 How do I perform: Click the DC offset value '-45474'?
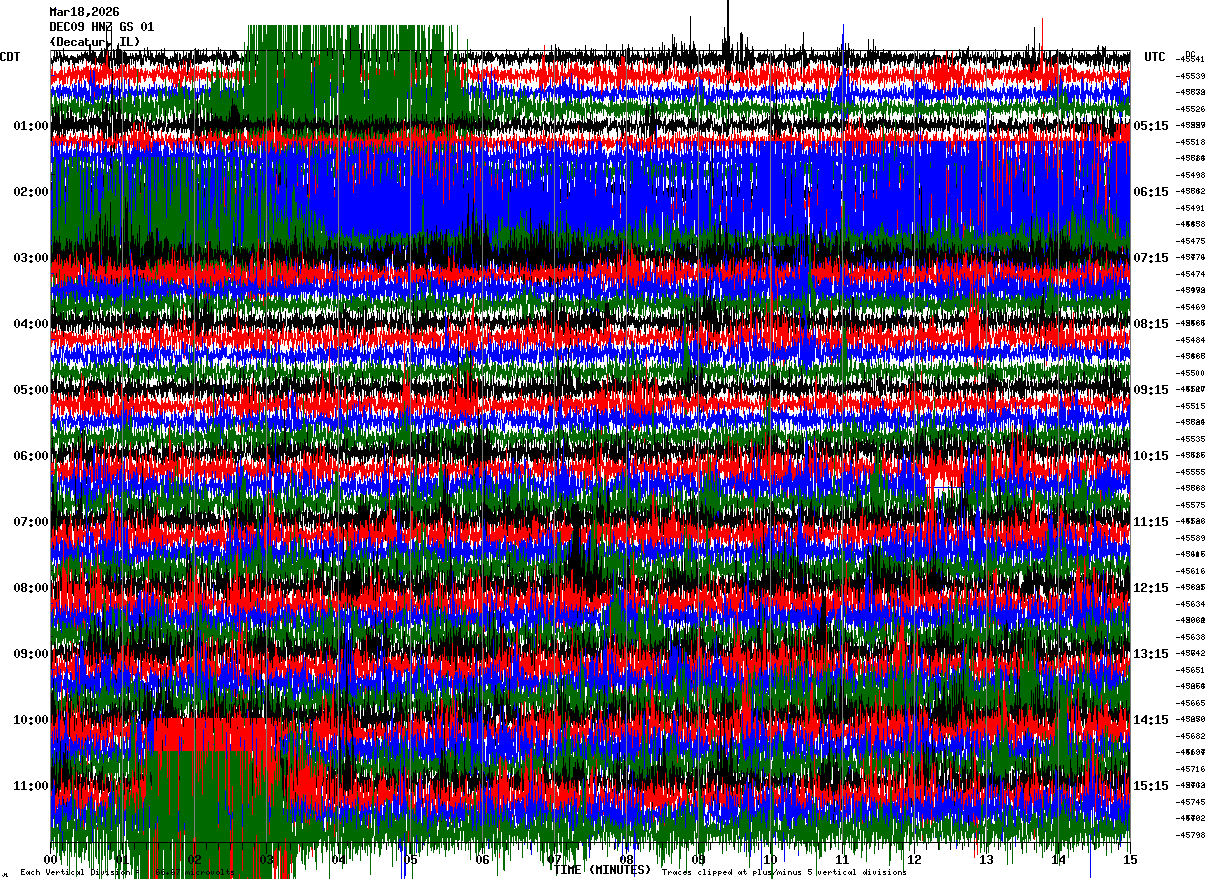(1191, 274)
